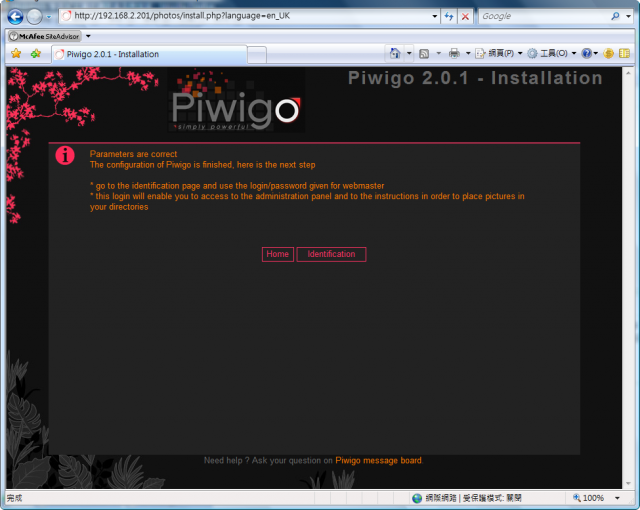Click the browser Back arrow button

[x=16, y=17]
